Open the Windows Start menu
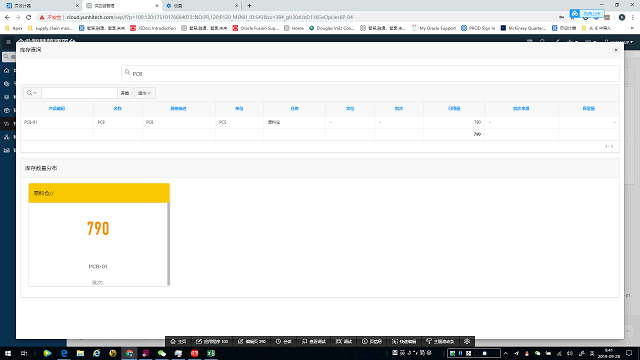Image resolution: width=640 pixels, height=360 pixels. click(8, 353)
